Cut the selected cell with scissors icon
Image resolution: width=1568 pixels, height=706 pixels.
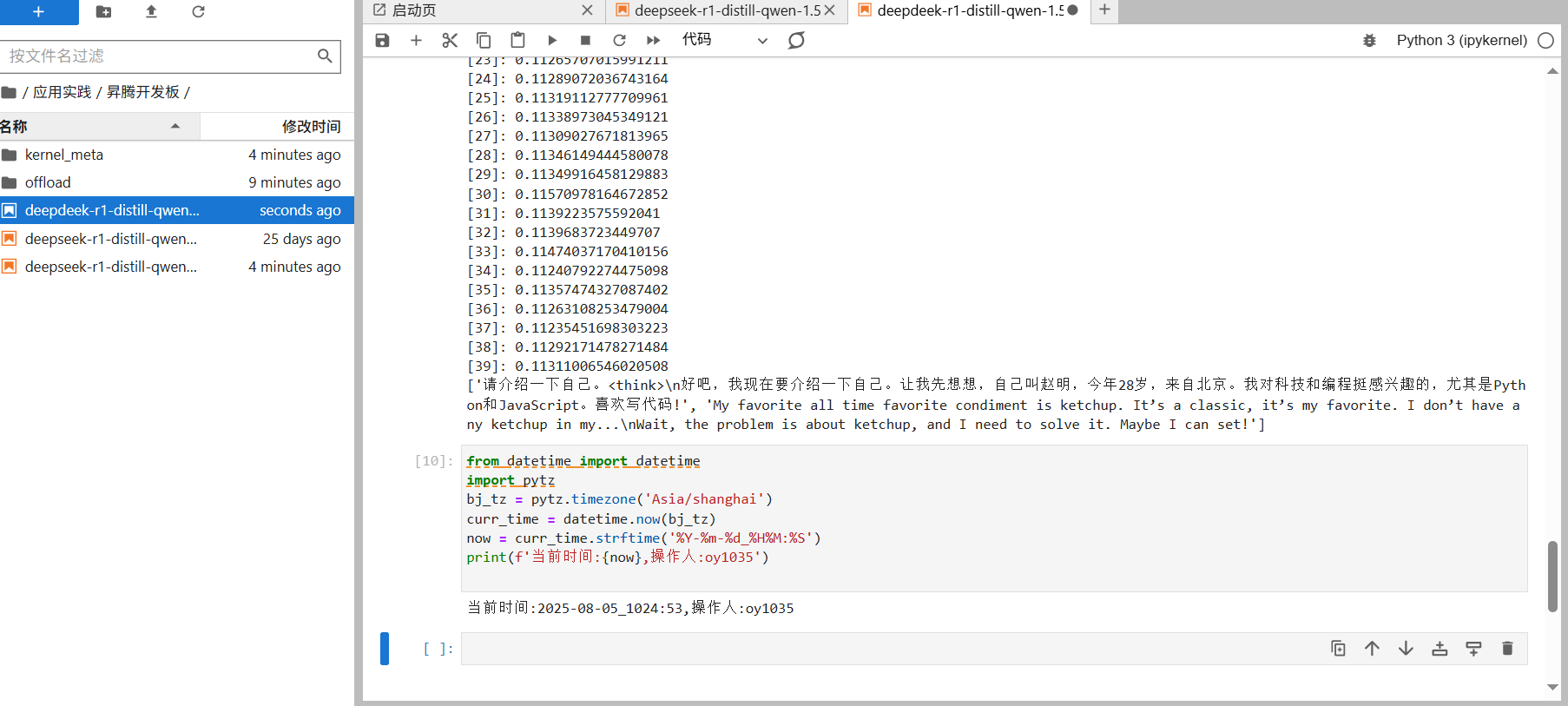tap(450, 40)
